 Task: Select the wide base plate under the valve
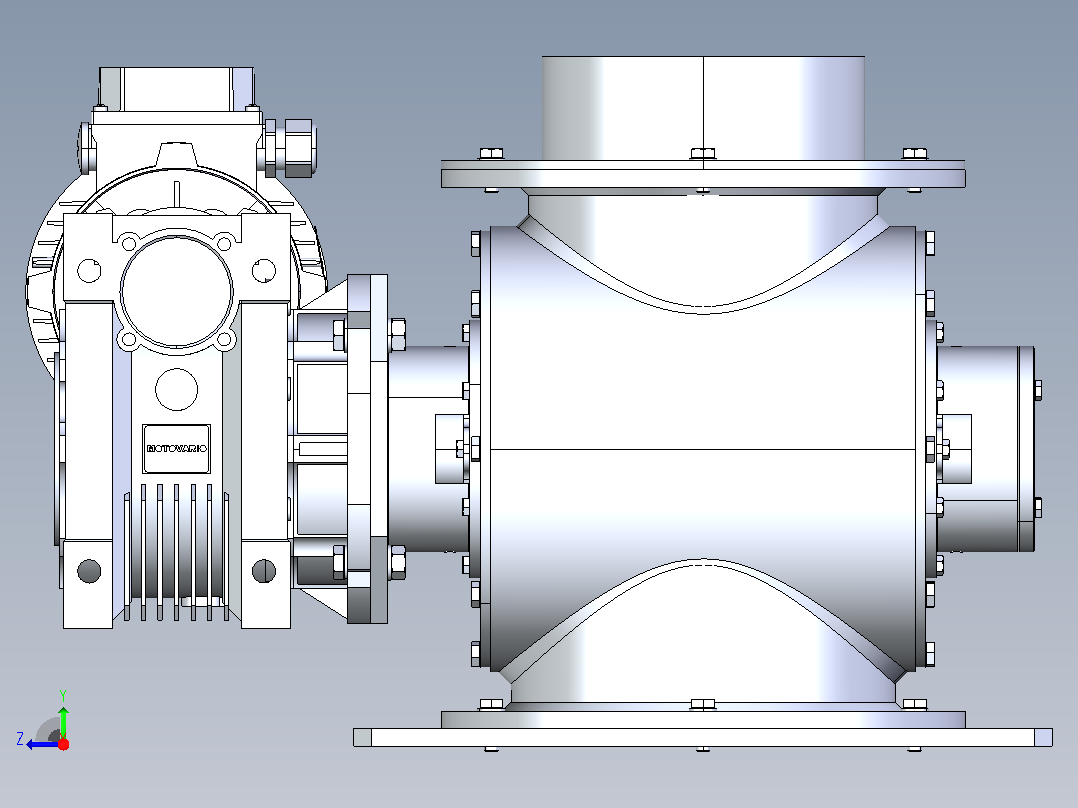coord(703,737)
